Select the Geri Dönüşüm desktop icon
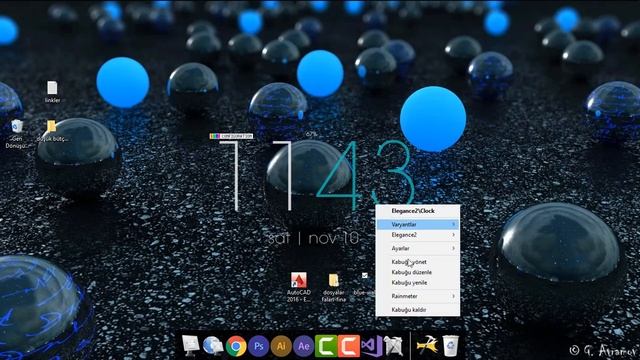This screenshot has width=640, height=360. click(x=17, y=134)
